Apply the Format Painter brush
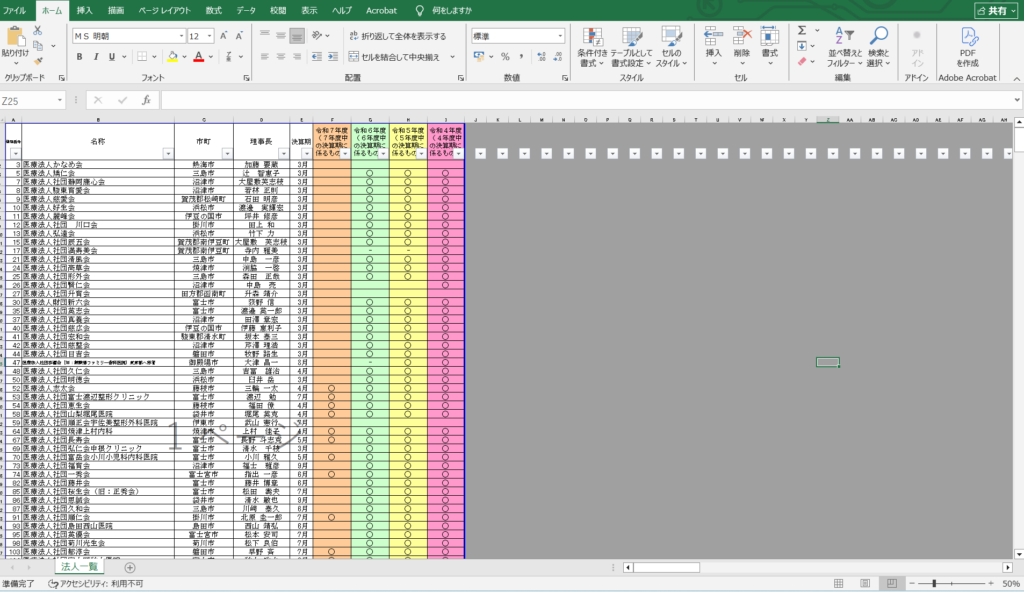 tap(38, 60)
